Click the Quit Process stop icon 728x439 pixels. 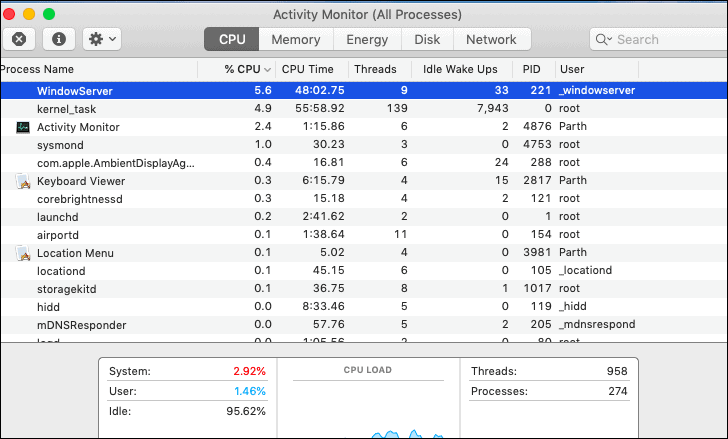(x=19, y=39)
